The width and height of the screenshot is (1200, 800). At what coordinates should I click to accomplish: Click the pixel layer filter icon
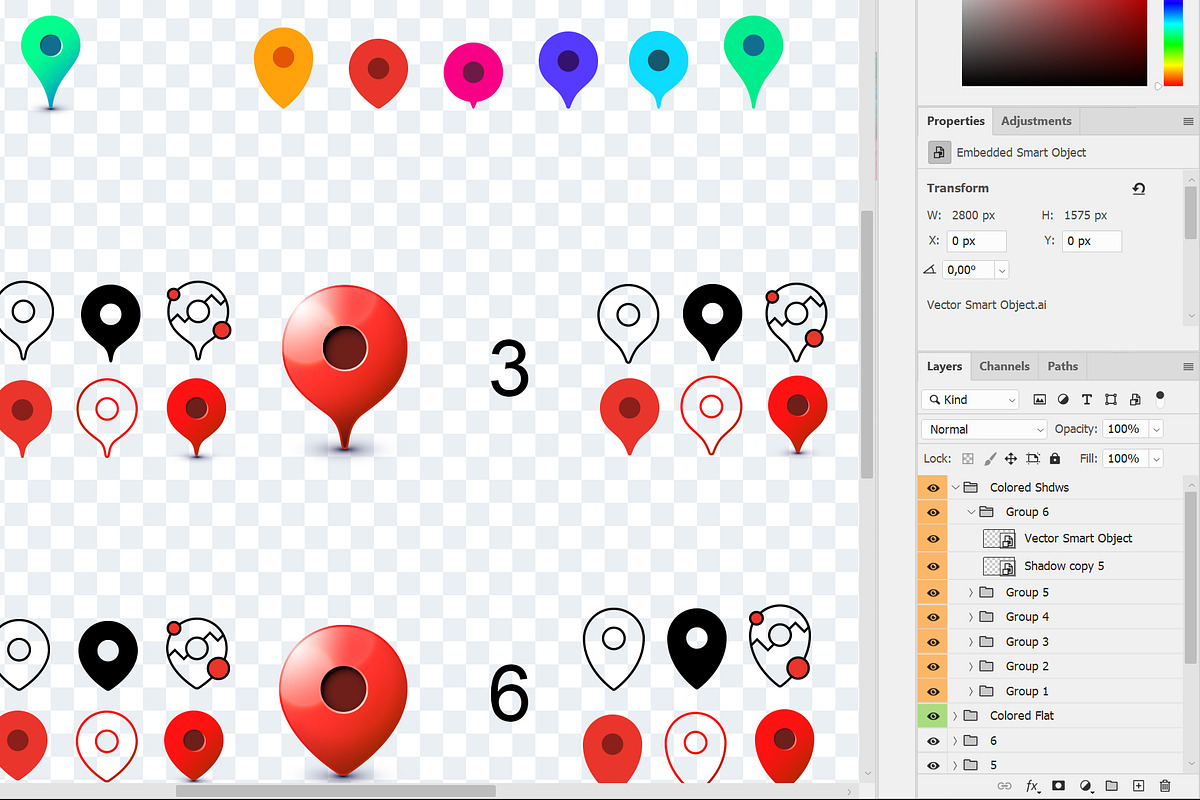[1040, 399]
